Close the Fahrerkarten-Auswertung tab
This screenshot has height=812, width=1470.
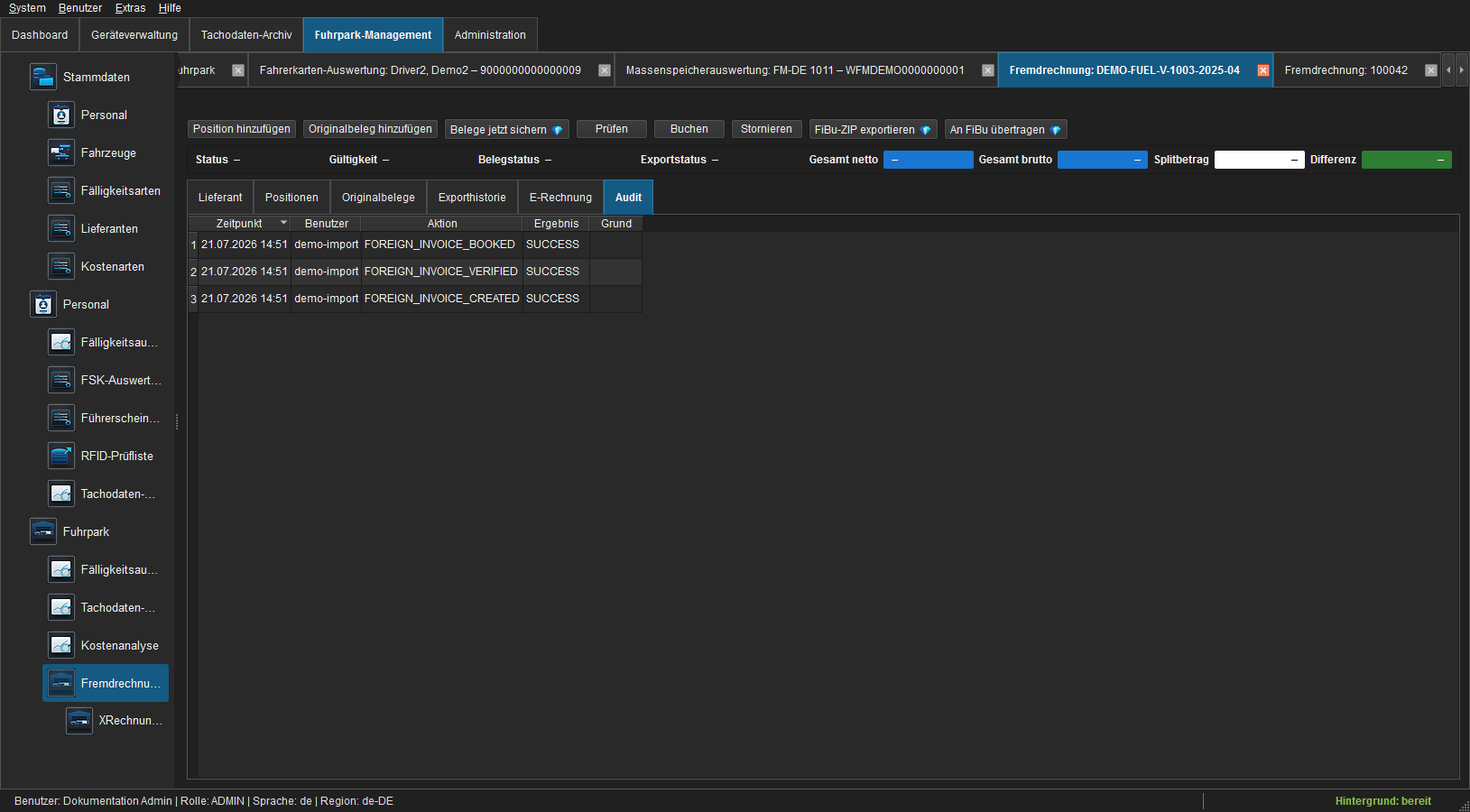605,70
